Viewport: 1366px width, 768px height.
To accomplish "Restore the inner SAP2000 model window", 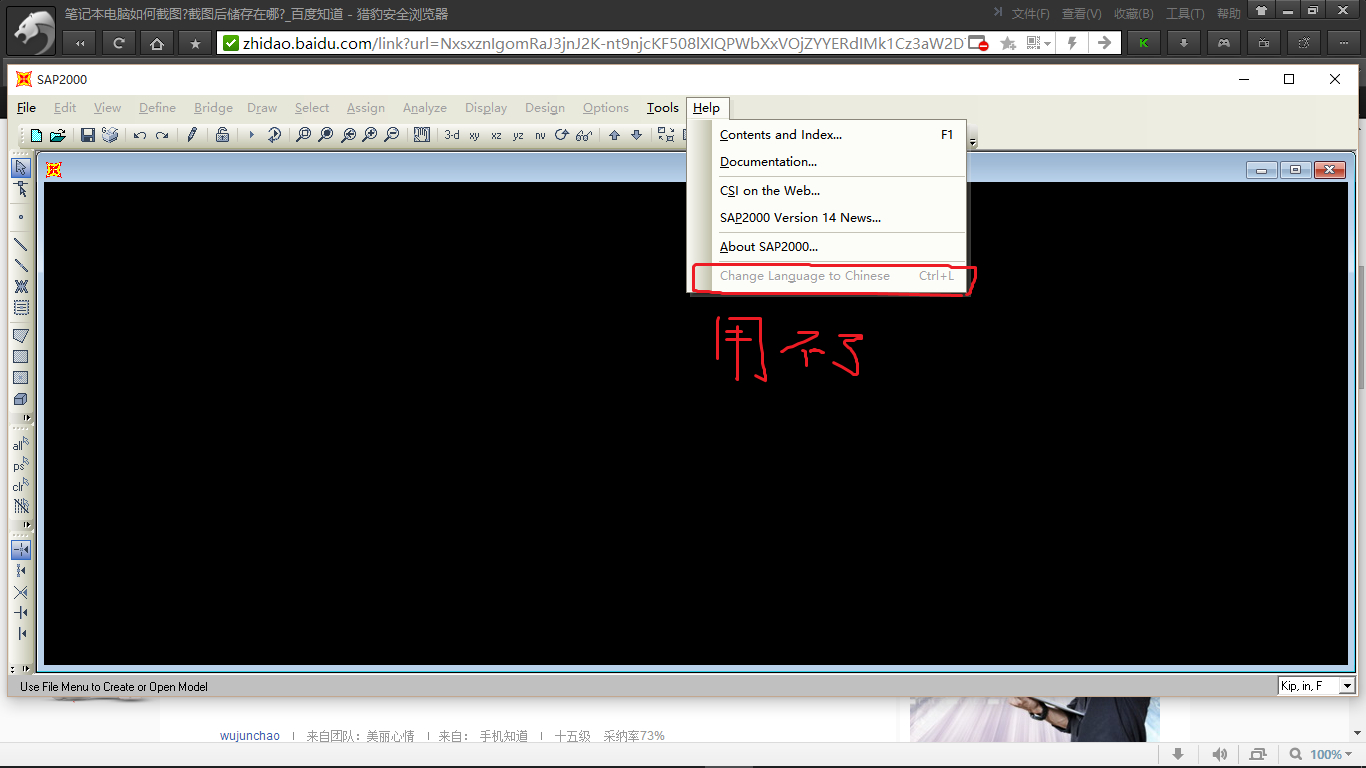I will click(x=1295, y=170).
